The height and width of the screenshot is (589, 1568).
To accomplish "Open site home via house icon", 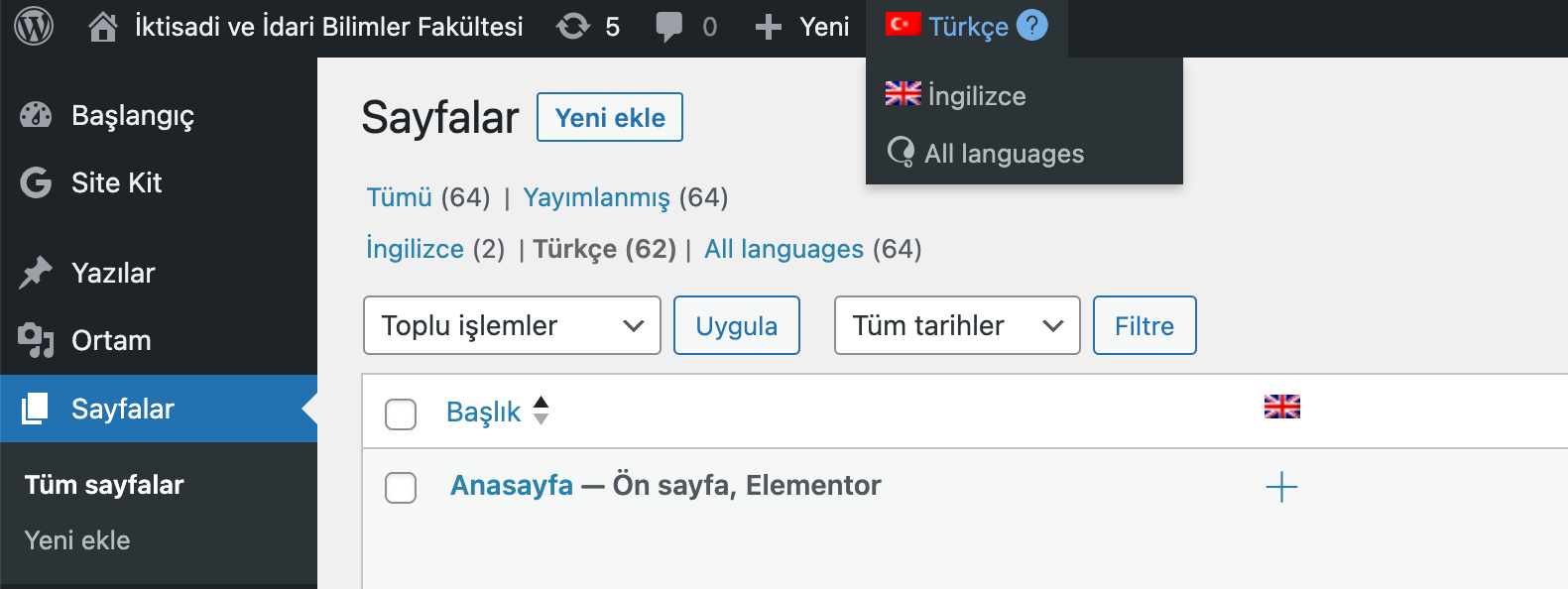I will pyautogui.click(x=103, y=27).
